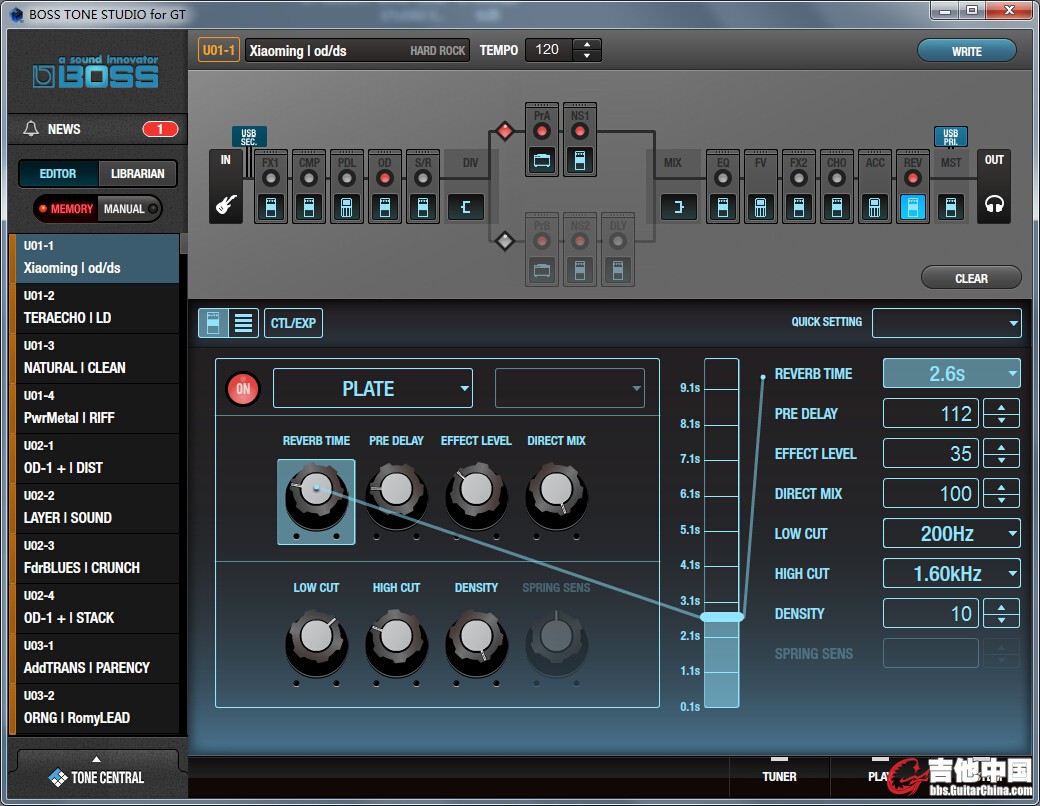
Task: Click the CLEAR button
Action: pos(970,278)
